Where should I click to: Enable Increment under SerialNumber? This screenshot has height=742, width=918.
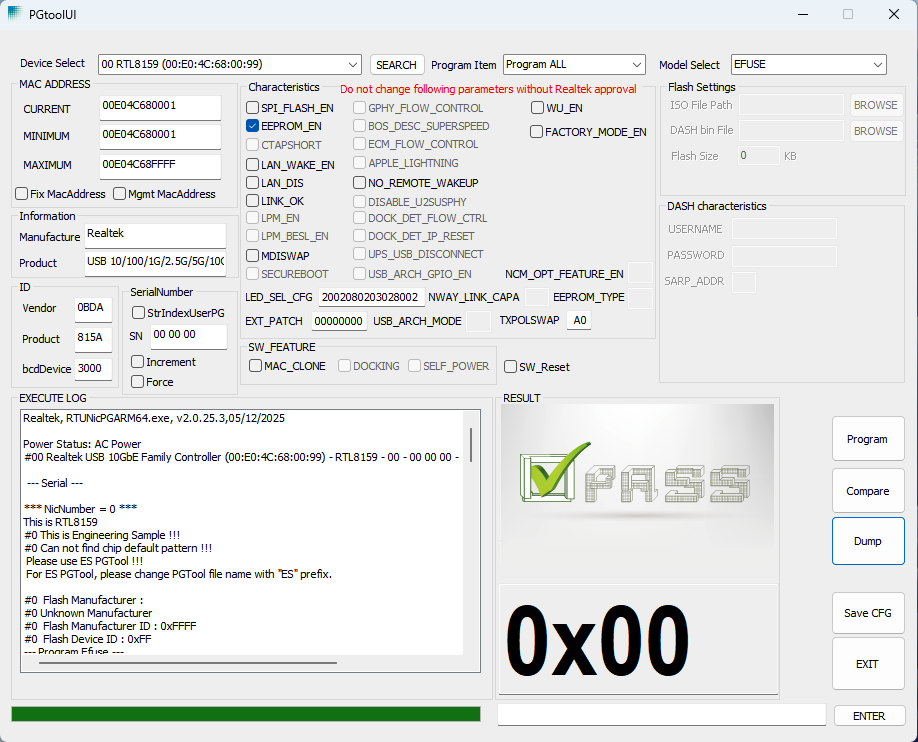point(139,362)
